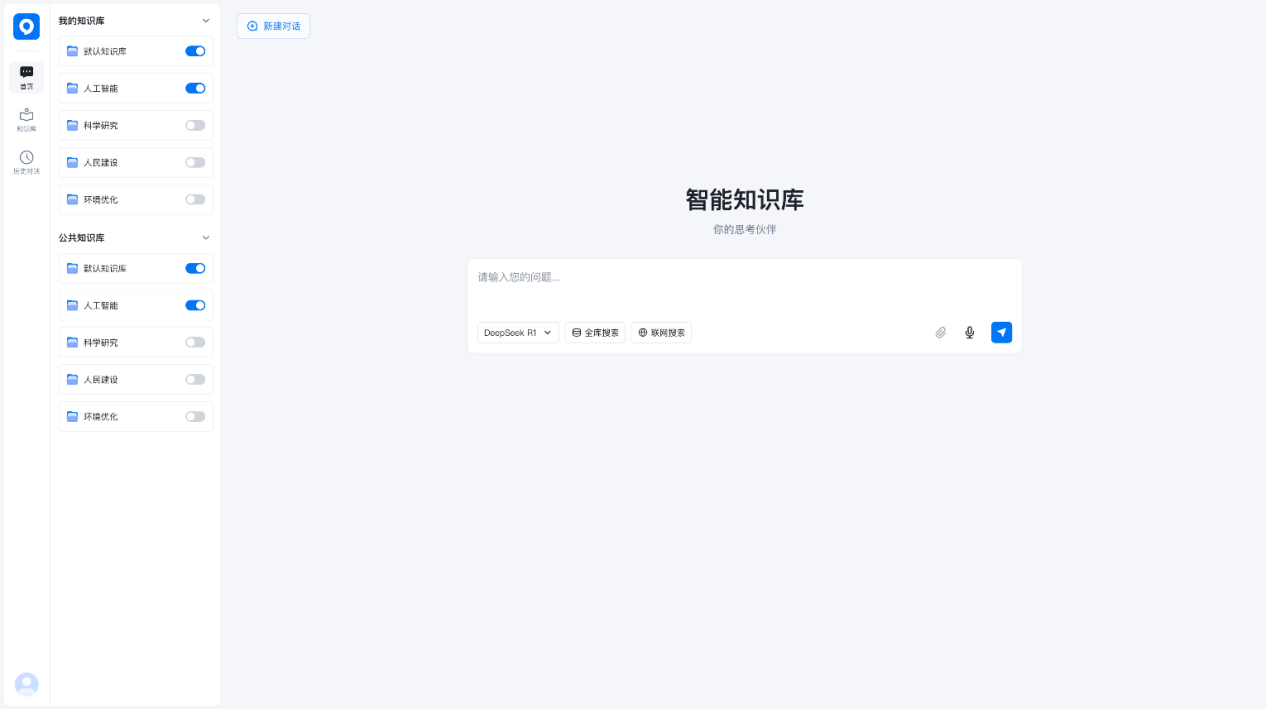Screen dimensions: 1266x709
Task: Click the user avatar at bottom left
Action: point(26,684)
